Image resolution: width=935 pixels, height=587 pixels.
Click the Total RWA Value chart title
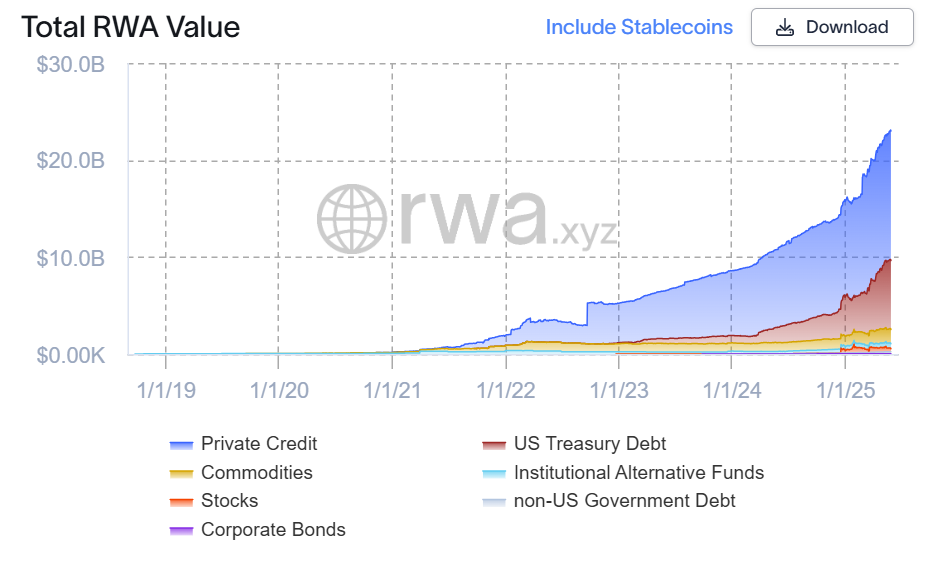(x=130, y=27)
